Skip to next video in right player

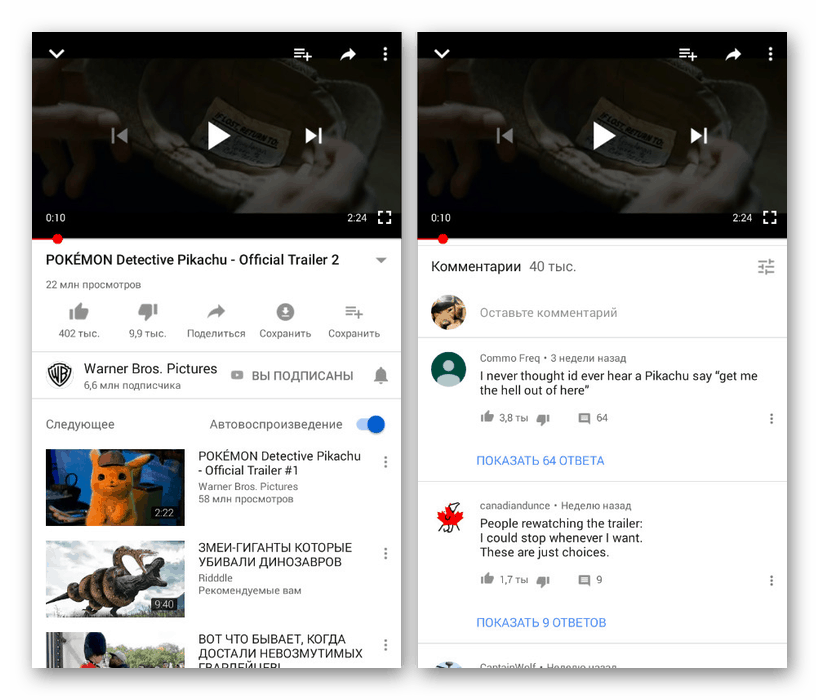(x=699, y=136)
